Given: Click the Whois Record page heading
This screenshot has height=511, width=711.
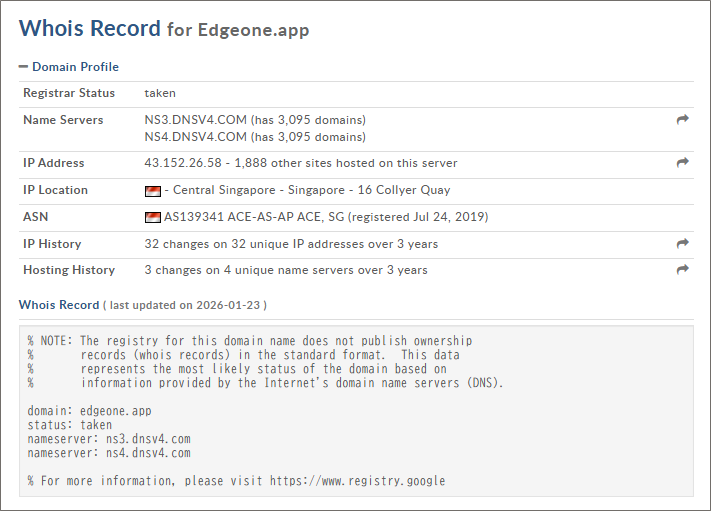Looking at the screenshot, I should click(x=89, y=28).
